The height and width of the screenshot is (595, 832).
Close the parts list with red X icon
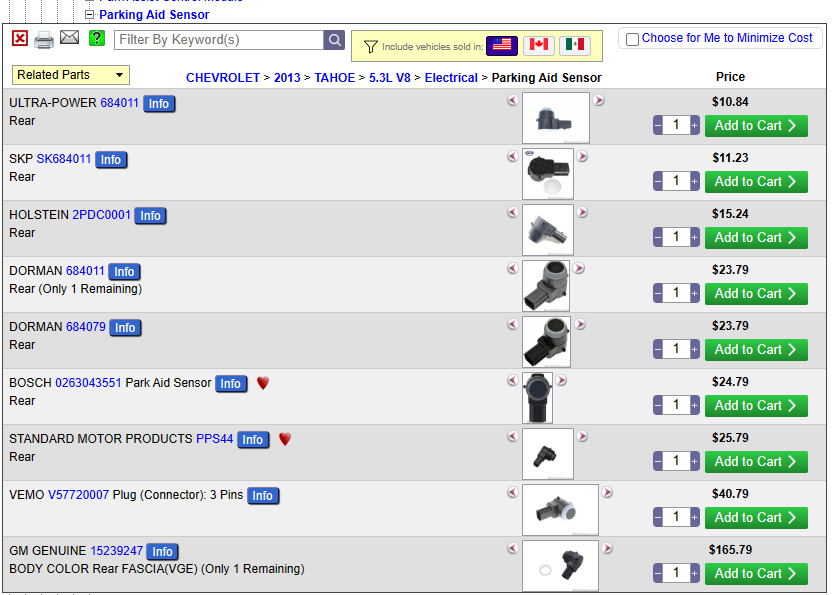20,38
